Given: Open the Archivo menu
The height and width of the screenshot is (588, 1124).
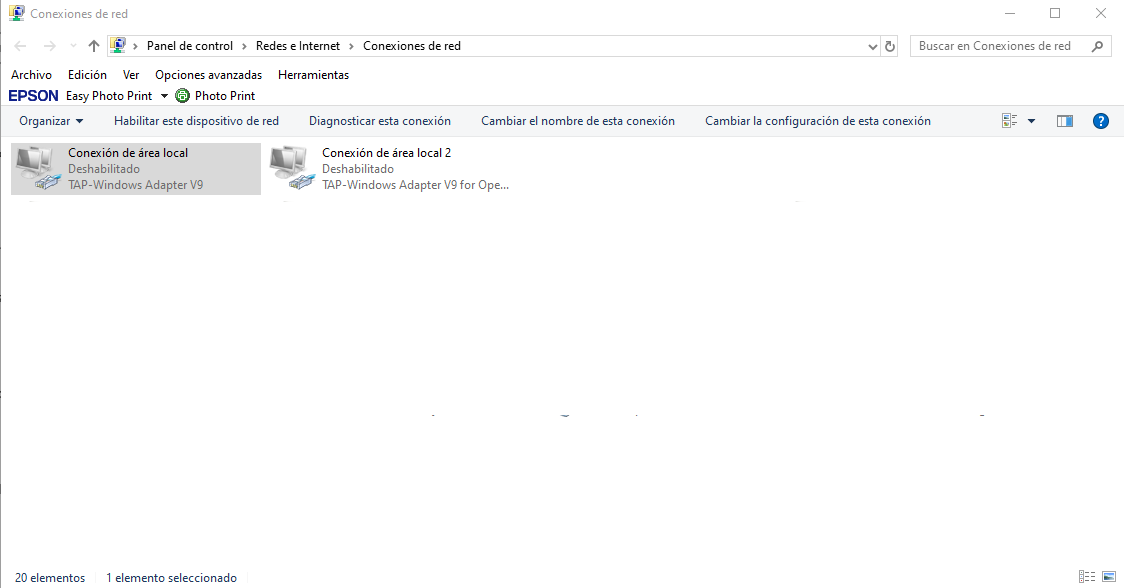Looking at the screenshot, I should [31, 75].
